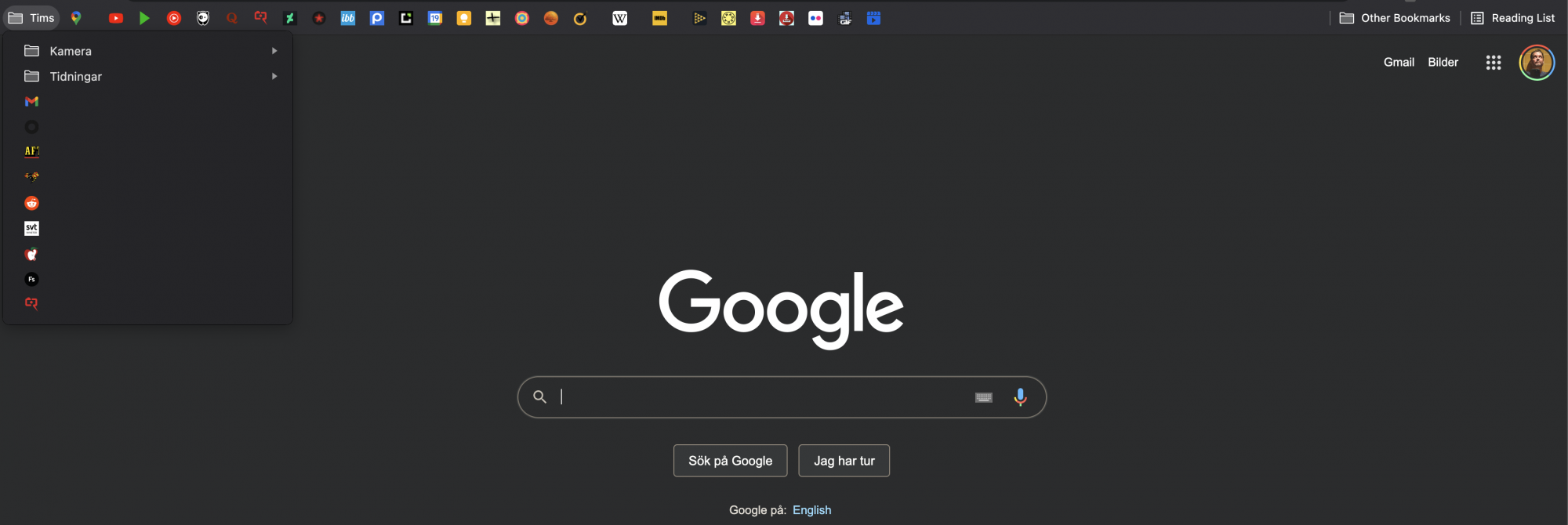Open the Kamera folder submenu

coord(147,51)
